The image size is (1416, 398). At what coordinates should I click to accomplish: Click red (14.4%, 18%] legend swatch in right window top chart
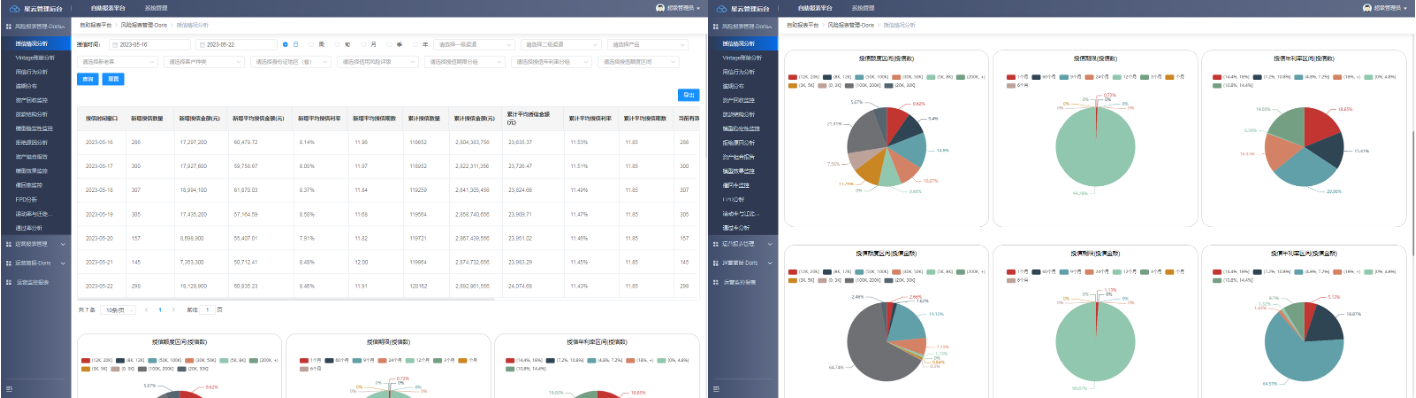click(x=1216, y=76)
